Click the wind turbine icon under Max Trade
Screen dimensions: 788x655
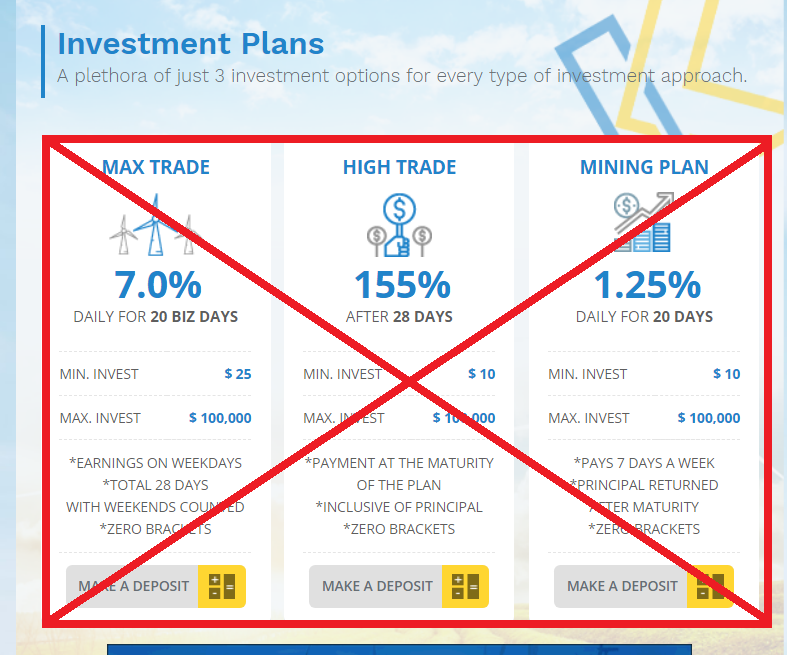155,225
